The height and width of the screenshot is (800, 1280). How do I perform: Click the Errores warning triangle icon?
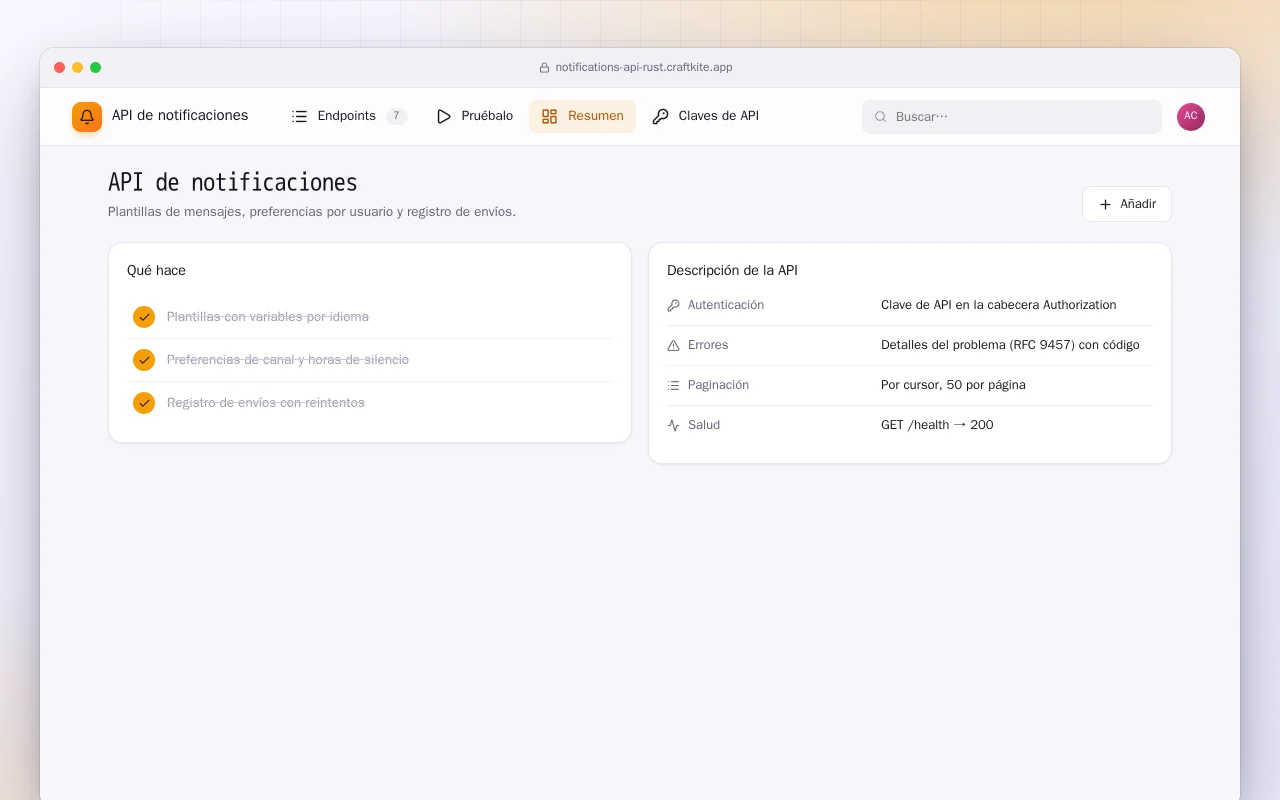(x=673, y=345)
